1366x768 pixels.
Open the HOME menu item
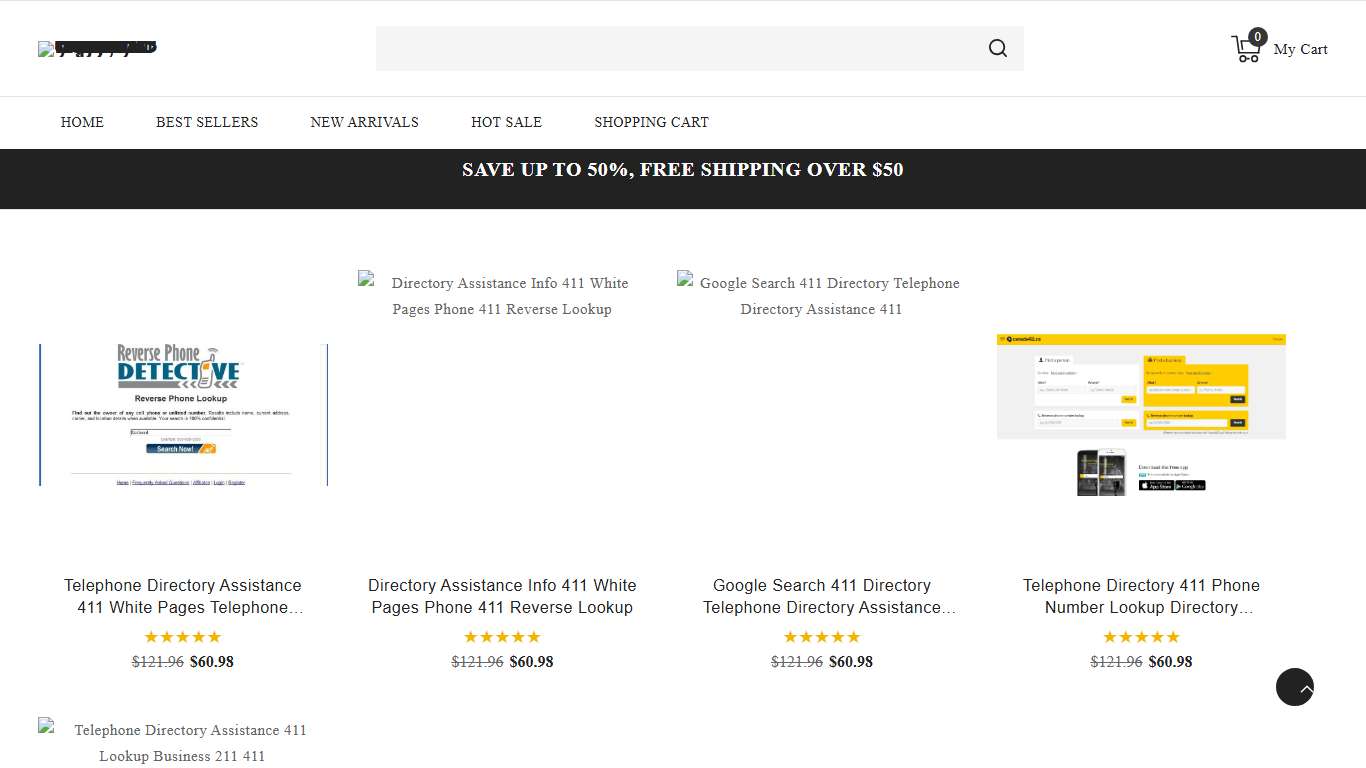(x=82, y=122)
